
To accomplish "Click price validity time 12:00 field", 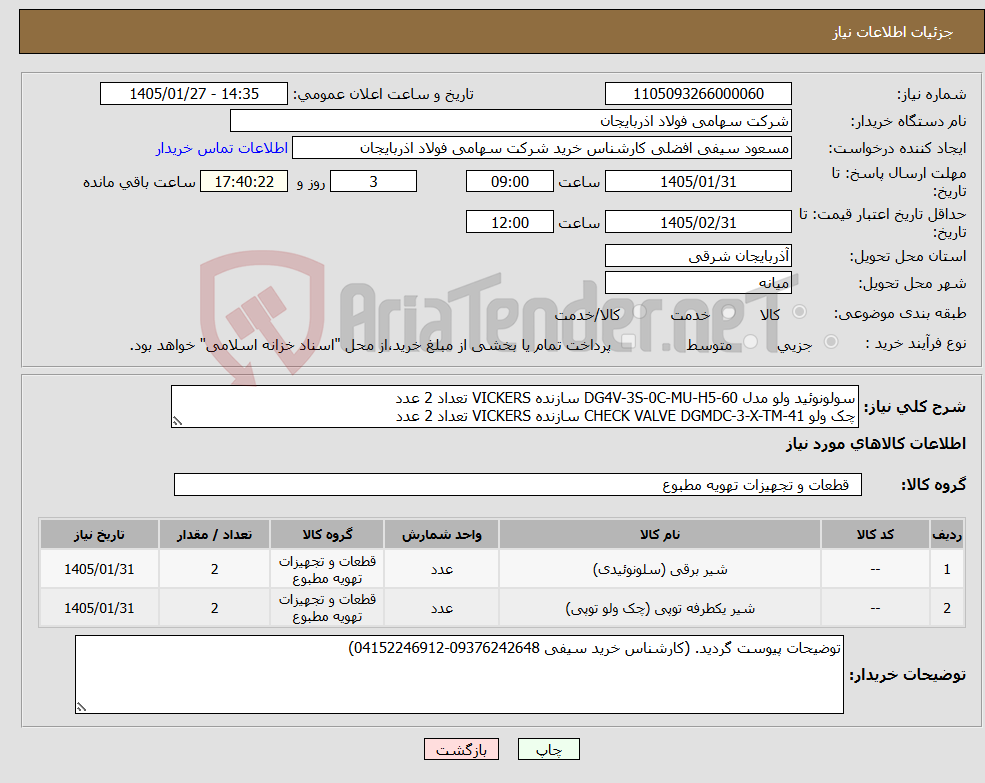I will tap(509, 222).
